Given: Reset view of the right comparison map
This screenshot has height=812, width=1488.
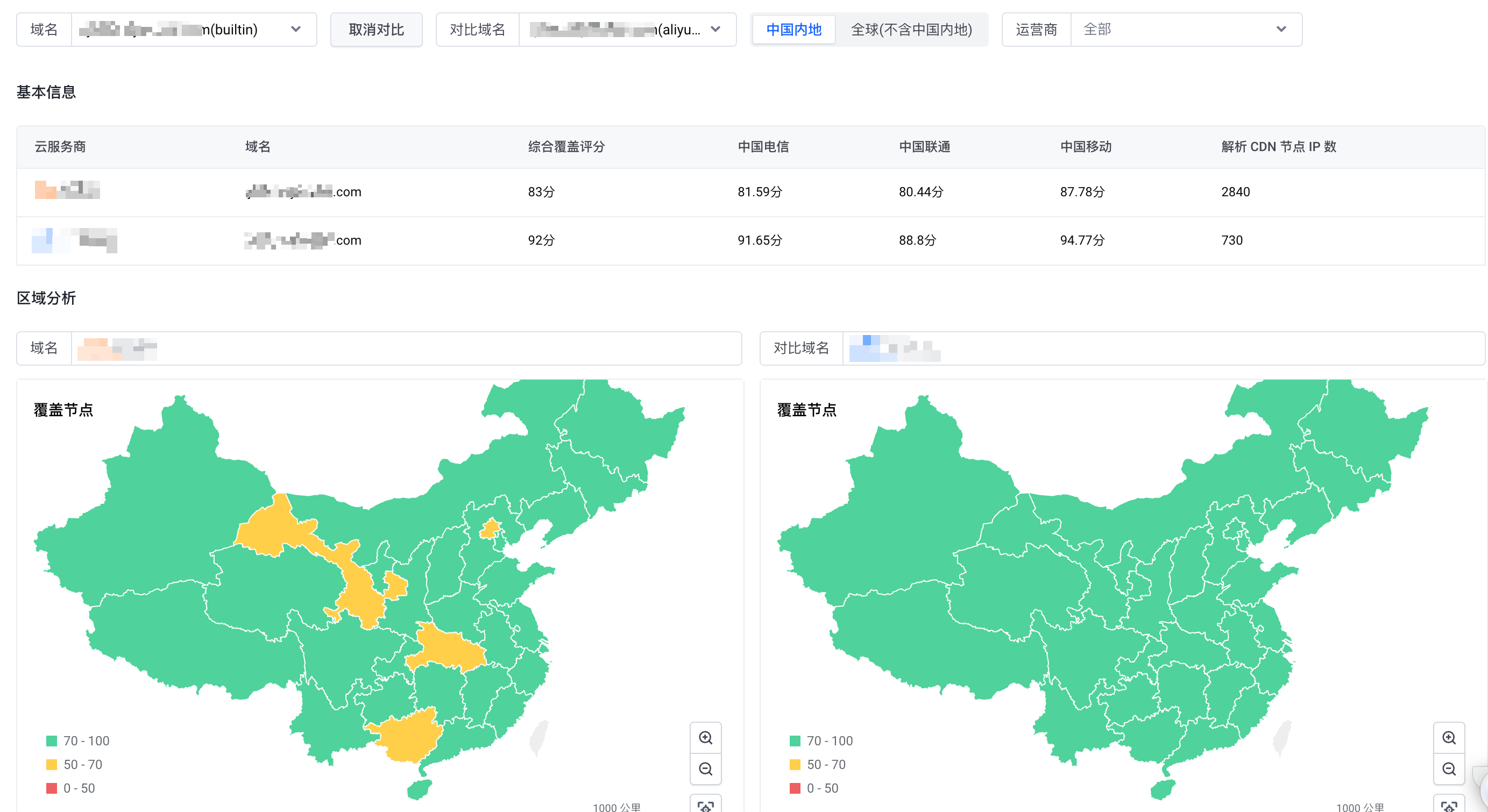Looking at the screenshot, I should click(x=1449, y=806).
